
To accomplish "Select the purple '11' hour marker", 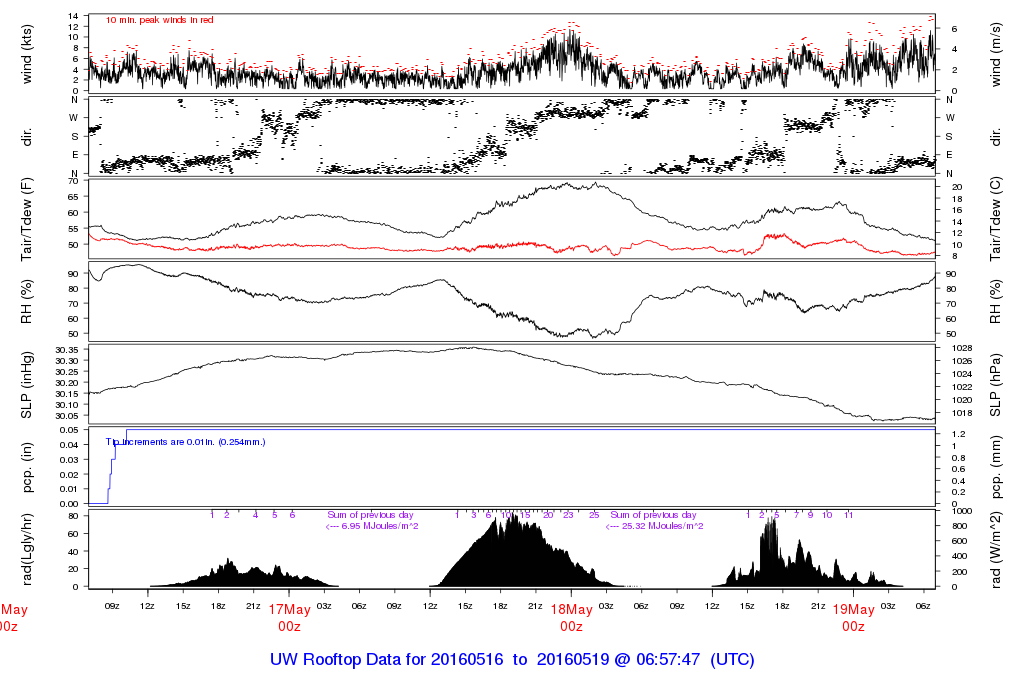I will (848, 515).
